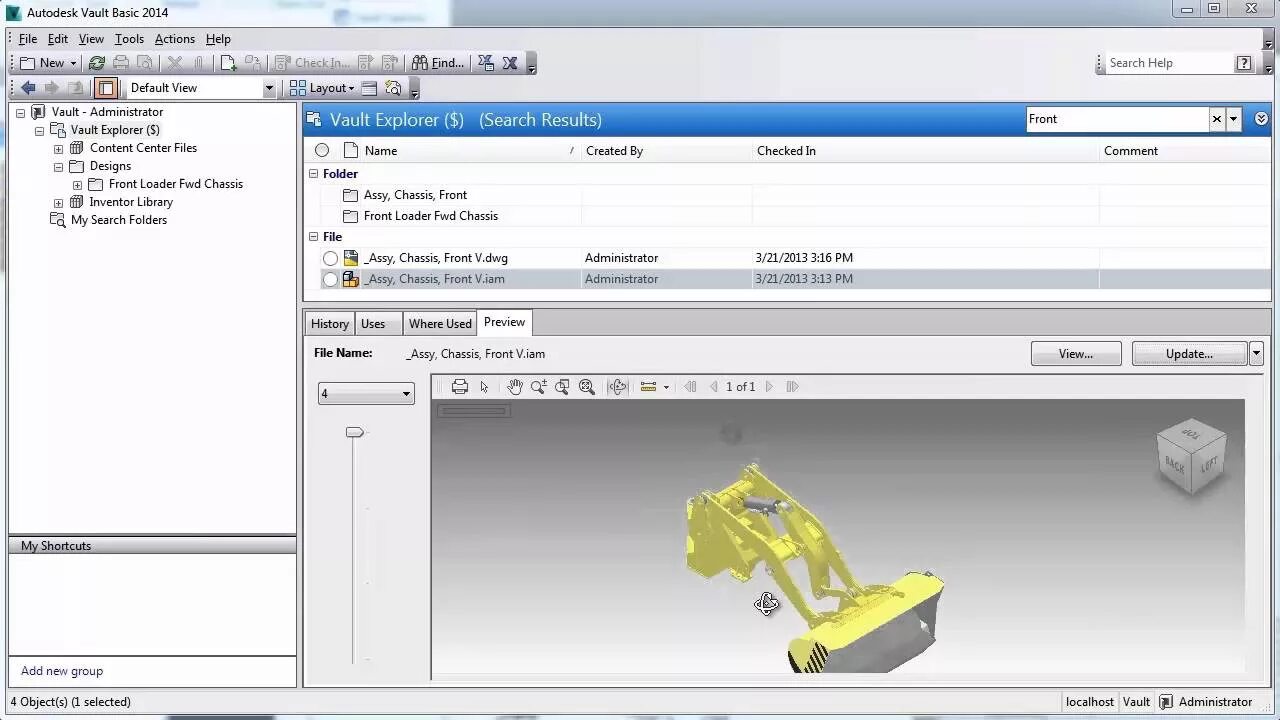This screenshot has width=1280, height=720.
Task: Click the Search Help question mark icon
Action: pyautogui.click(x=1244, y=63)
